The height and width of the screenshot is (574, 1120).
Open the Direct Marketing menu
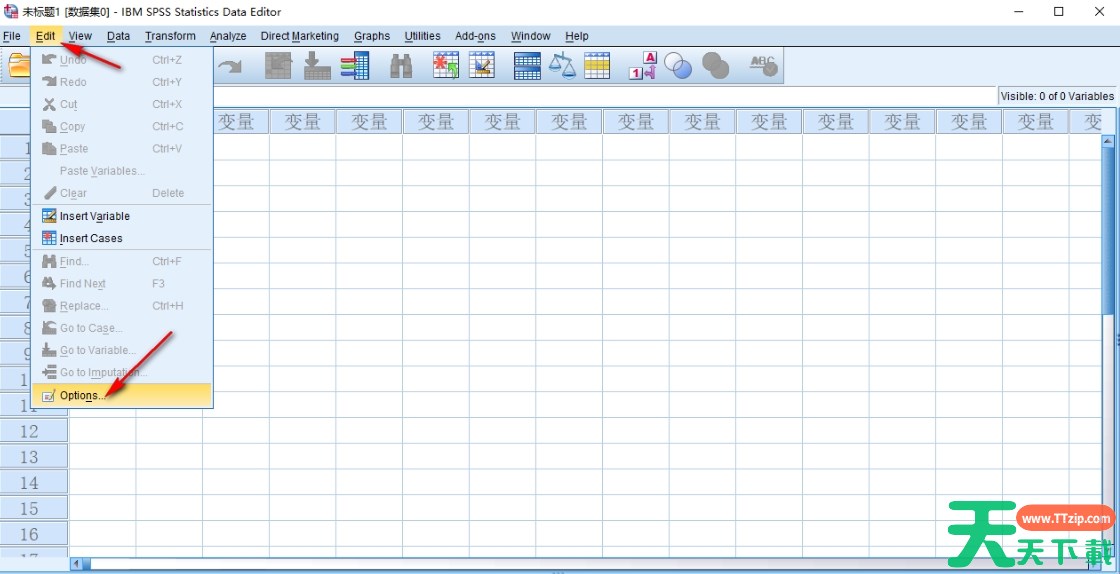click(299, 36)
